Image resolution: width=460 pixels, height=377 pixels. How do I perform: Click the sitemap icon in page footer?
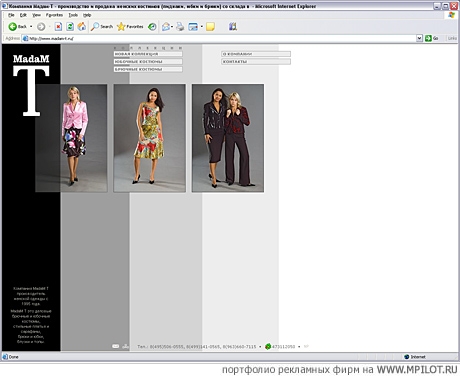(126, 346)
